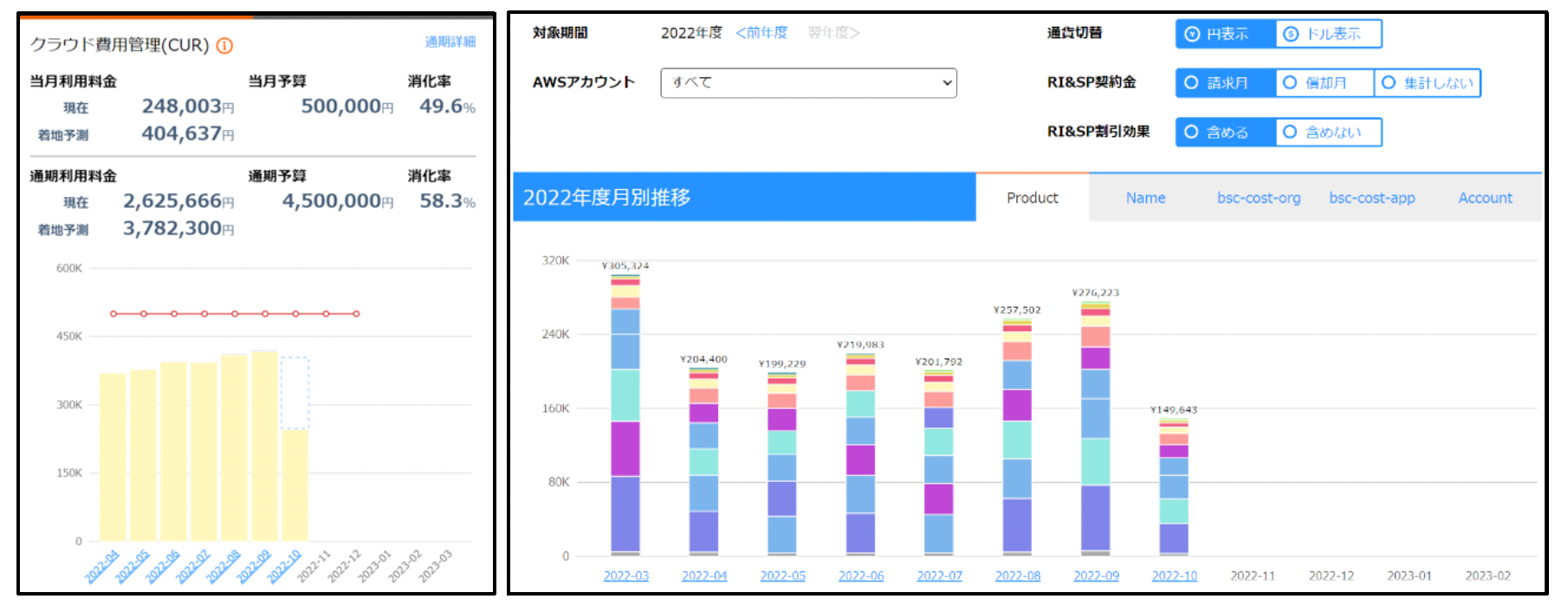The height and width of the screenshot is (612, 1568).
Task: Click the info icon next to クラウド費用管理(CUR)
Action: click(224, 46)
